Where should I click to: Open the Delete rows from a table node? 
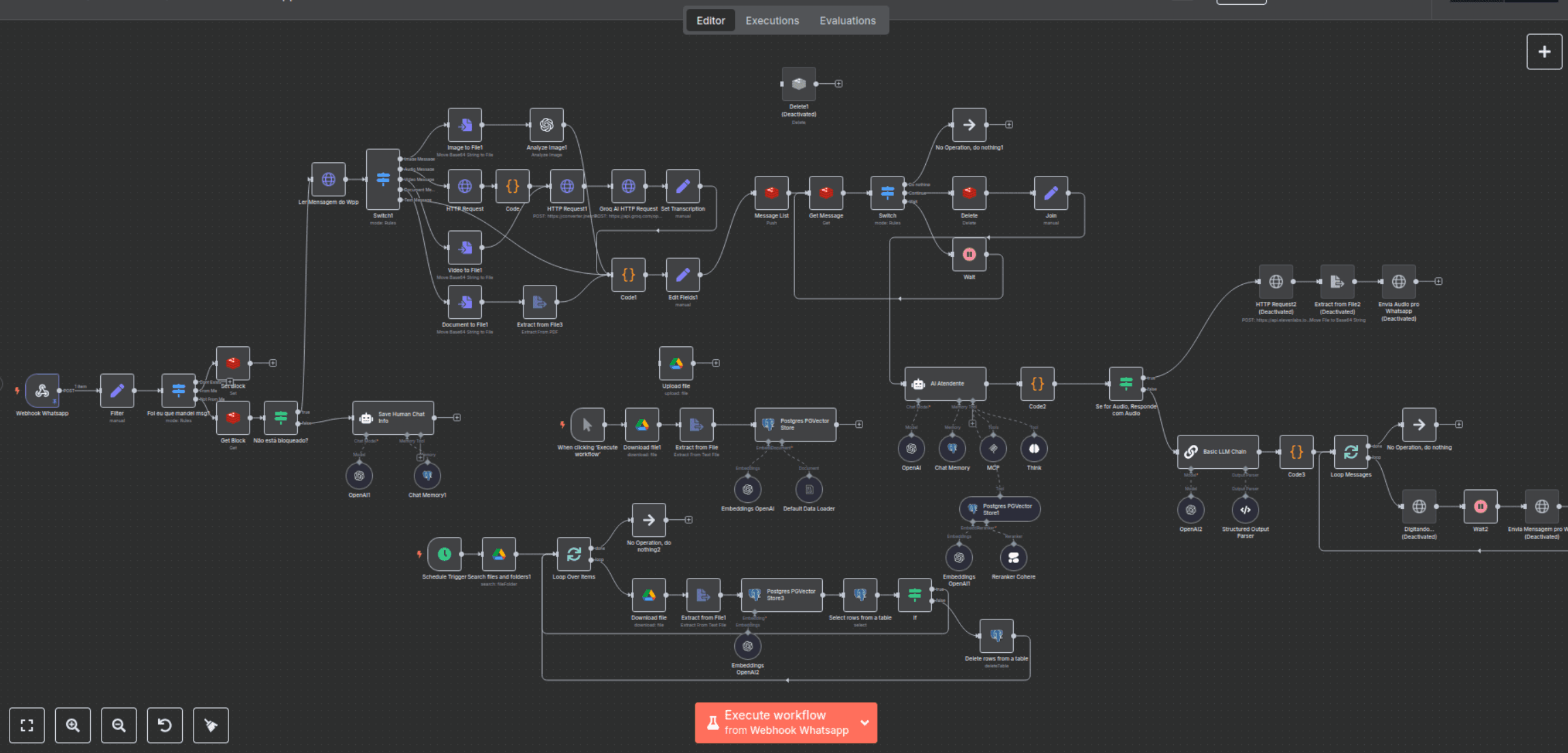(x=997, y=636)
